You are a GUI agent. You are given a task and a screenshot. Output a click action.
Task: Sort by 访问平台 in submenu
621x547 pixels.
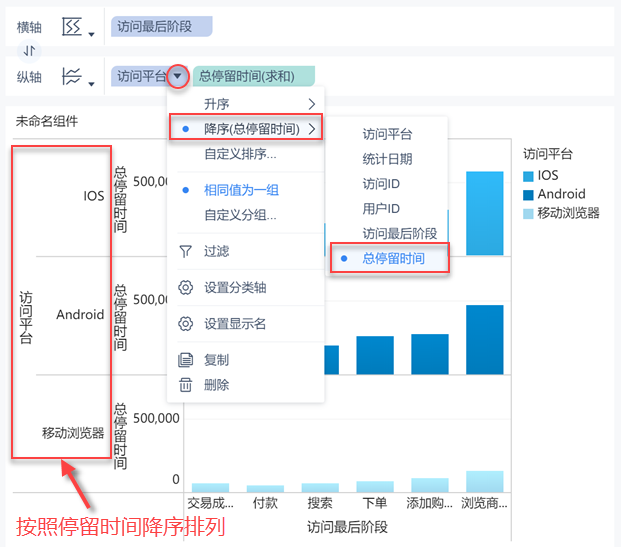[x=388, y=134]
